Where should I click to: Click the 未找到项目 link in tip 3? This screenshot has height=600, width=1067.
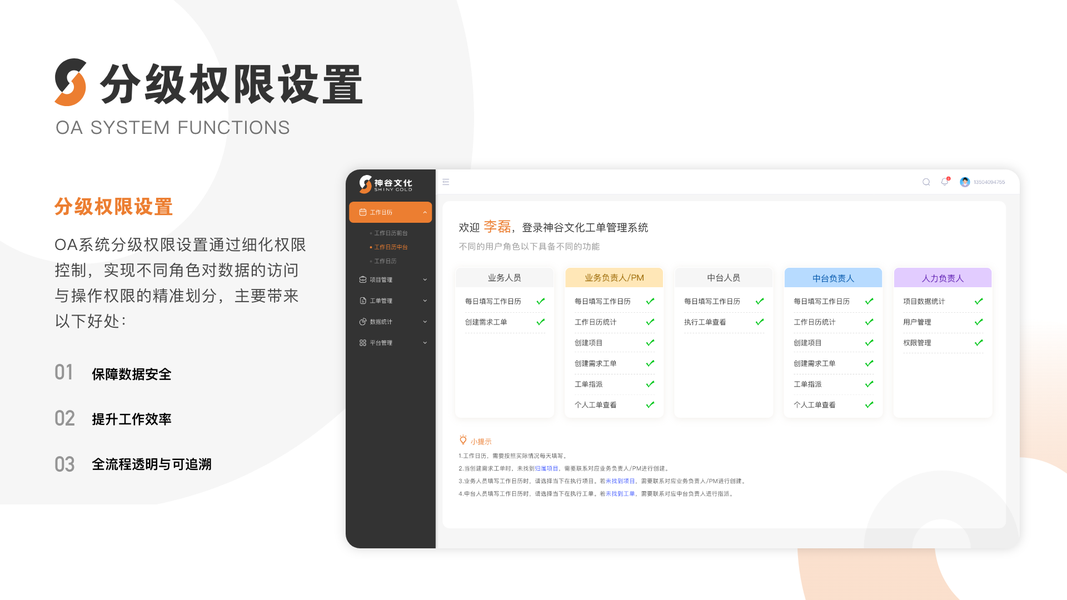coord(620,481)
